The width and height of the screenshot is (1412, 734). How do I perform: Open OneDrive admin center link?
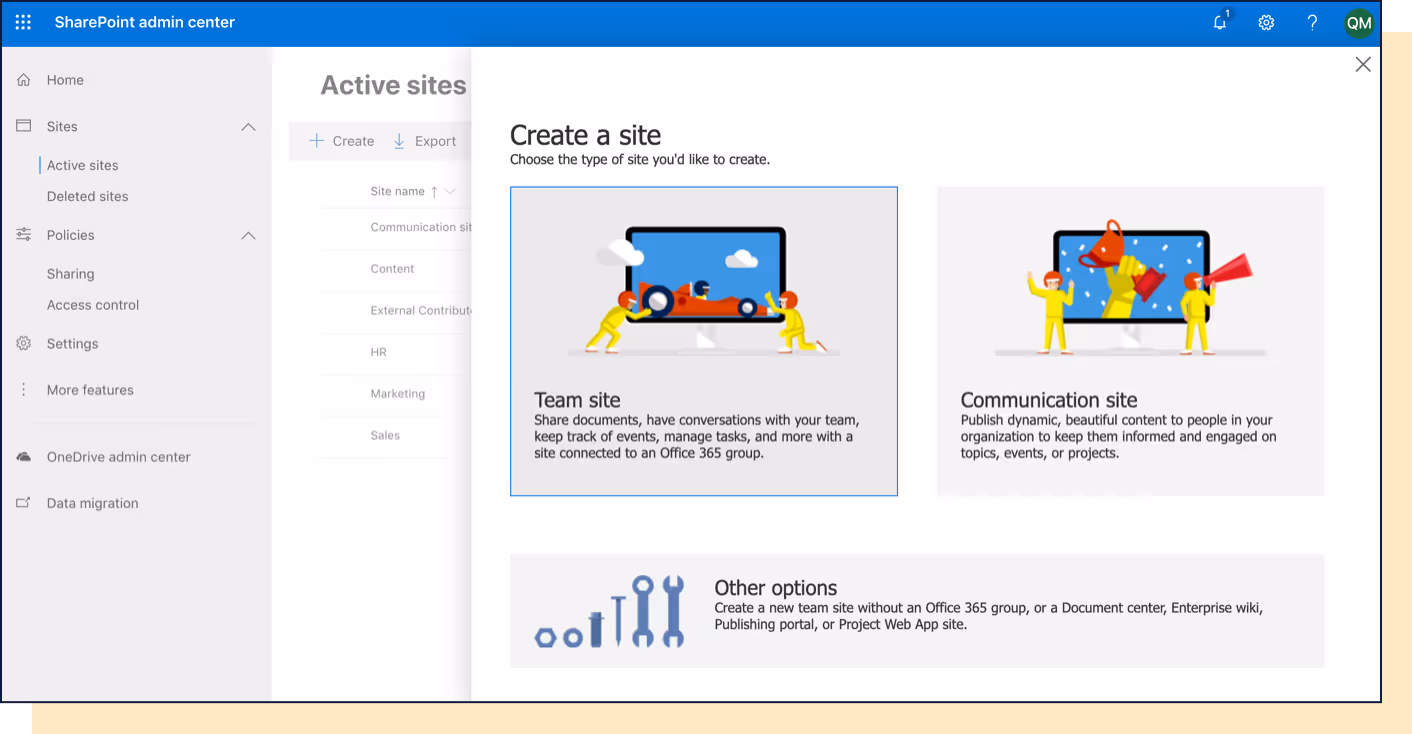(x=119, y=457)
